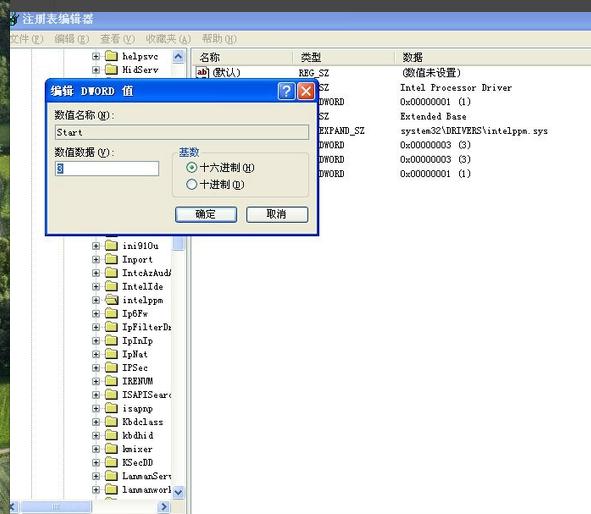This screenshot has width=591, height=514.
Task: Click the HidServ folder icon
Action: [x=111, y=69]
